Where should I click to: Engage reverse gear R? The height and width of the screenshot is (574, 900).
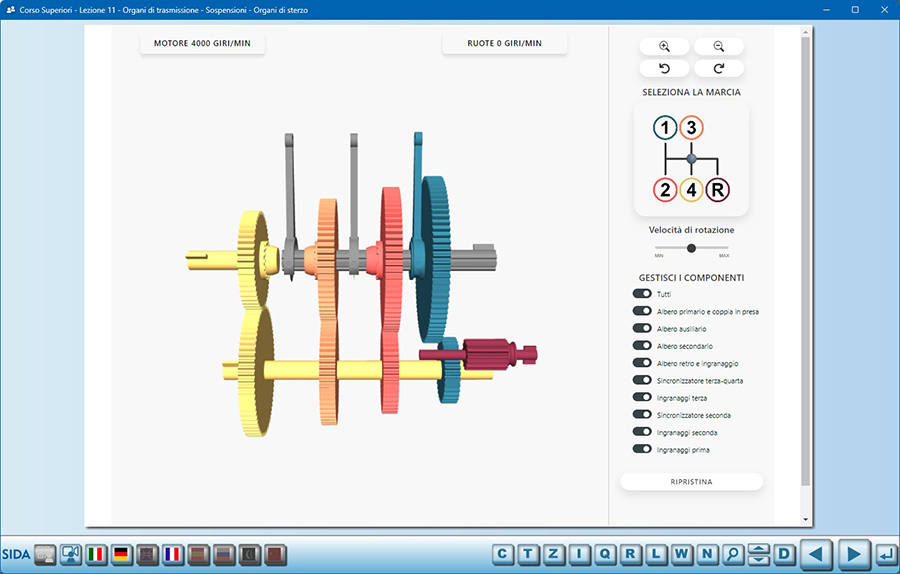tap(717, 190)
